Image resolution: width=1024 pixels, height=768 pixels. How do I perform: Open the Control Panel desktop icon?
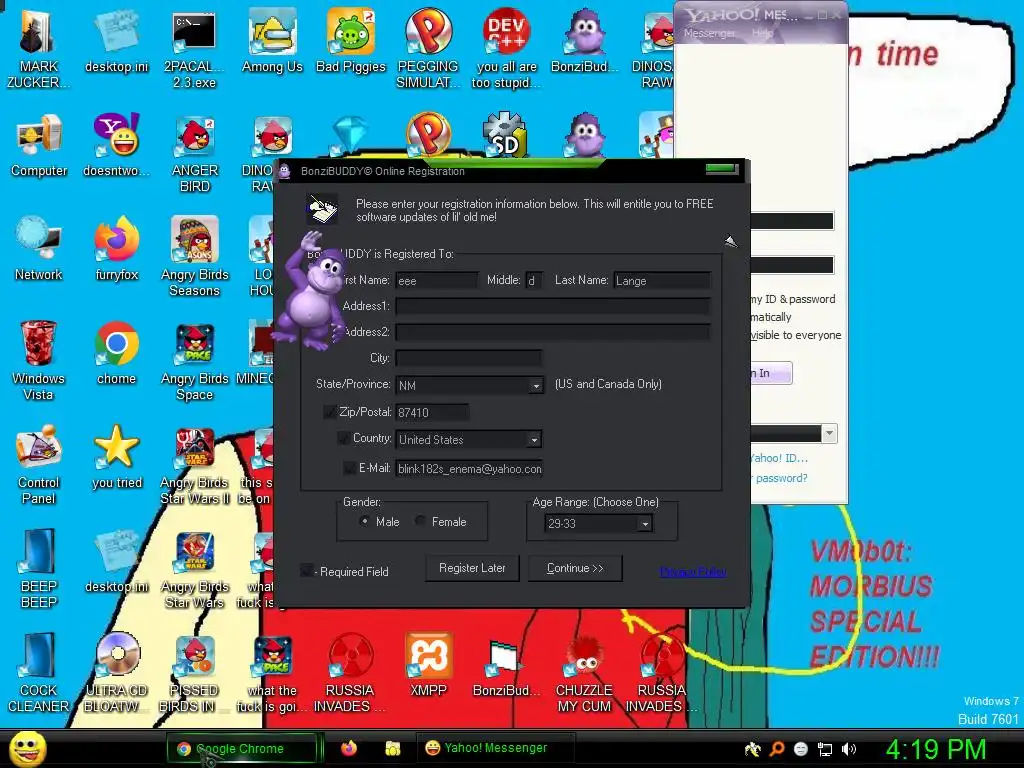(39, 464)
